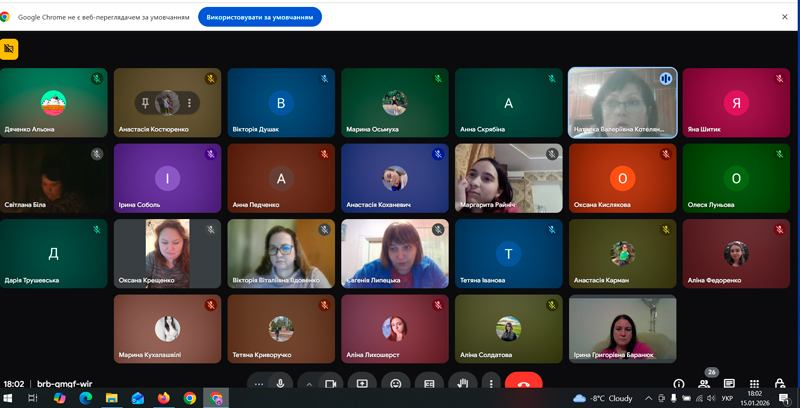This screenshot has width=800, height=408.
Task: Click the Використовувати за умовчанням button
Action: [x=260, y=17]
